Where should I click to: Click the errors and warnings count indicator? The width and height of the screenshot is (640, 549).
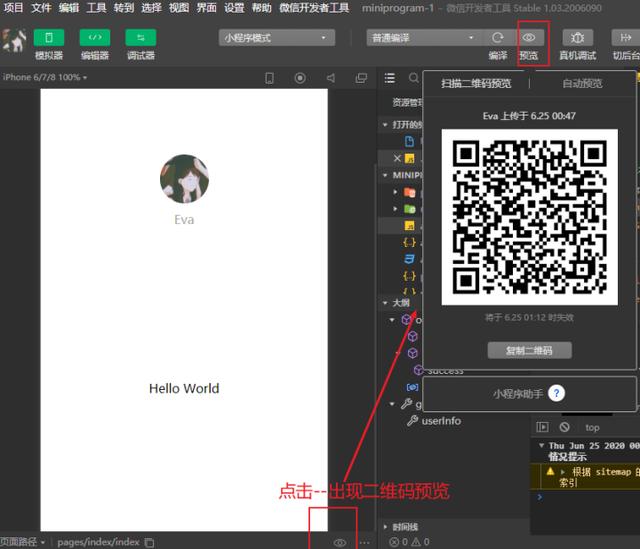pyautogui.click(x=409, y=542)
